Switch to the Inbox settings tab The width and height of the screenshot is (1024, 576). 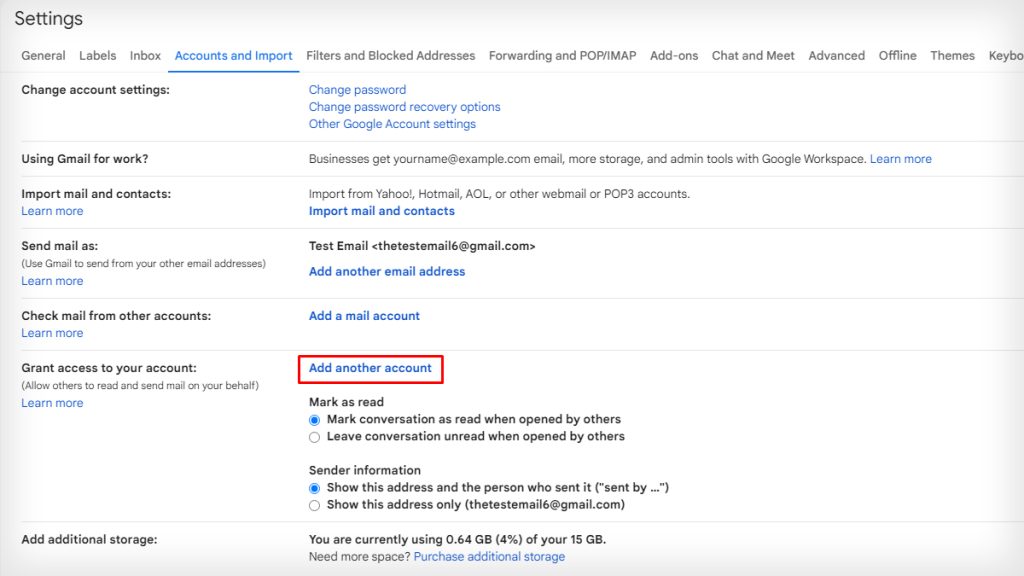145,56
